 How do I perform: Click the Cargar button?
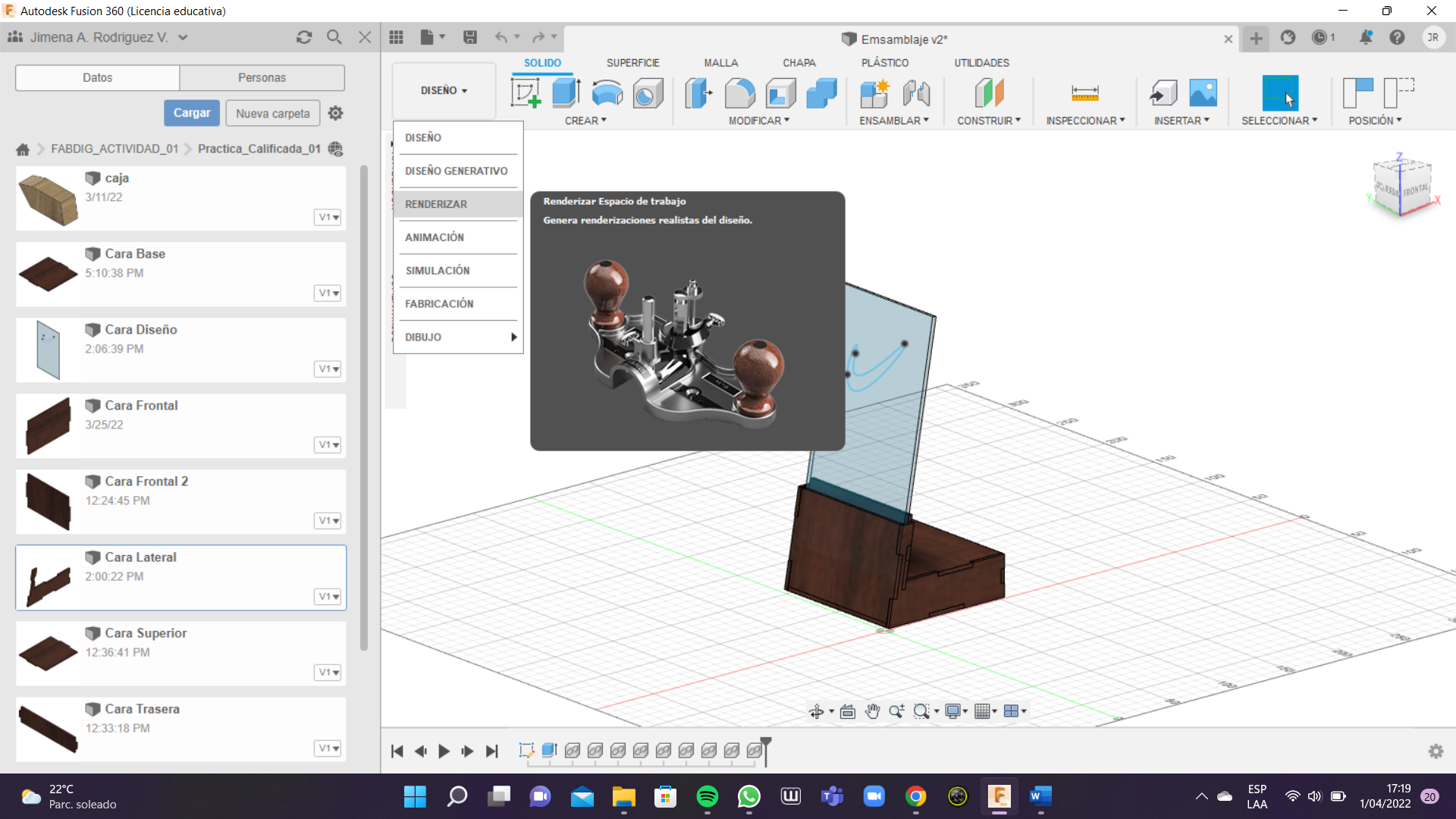tap(192, 113)
